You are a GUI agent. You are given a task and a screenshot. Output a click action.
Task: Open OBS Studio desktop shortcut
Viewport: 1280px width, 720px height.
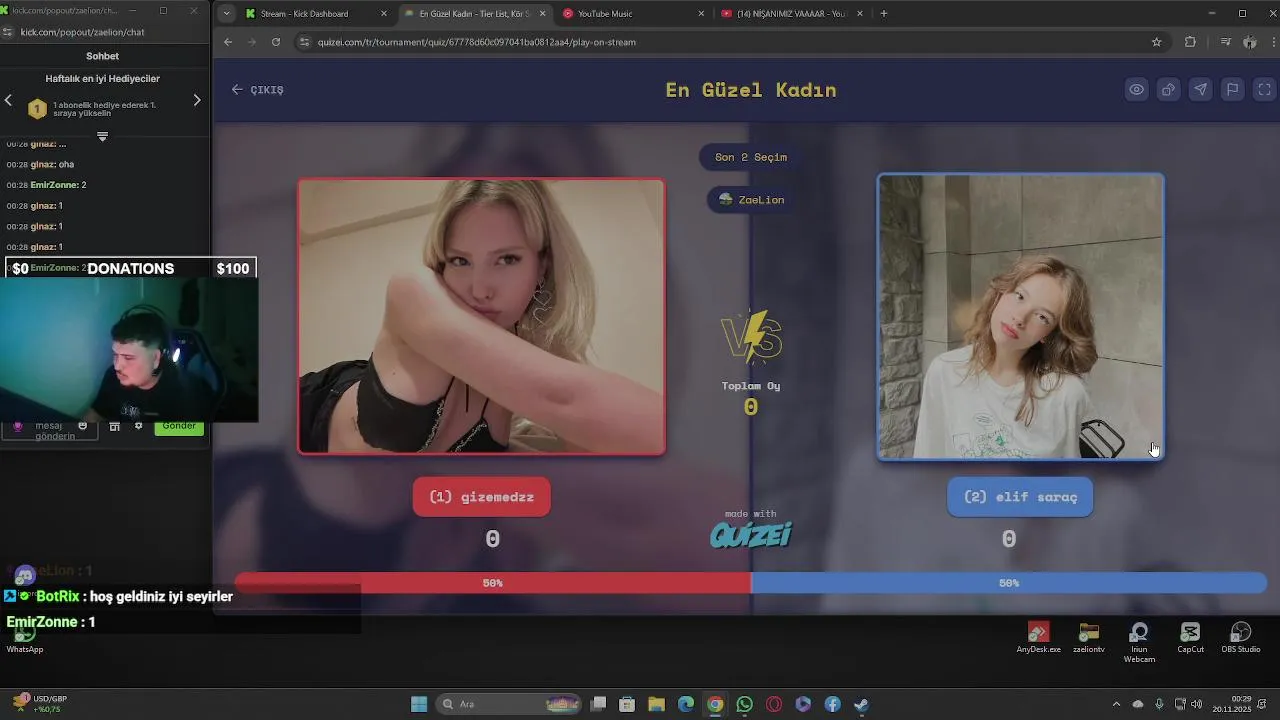point(1240,638)
